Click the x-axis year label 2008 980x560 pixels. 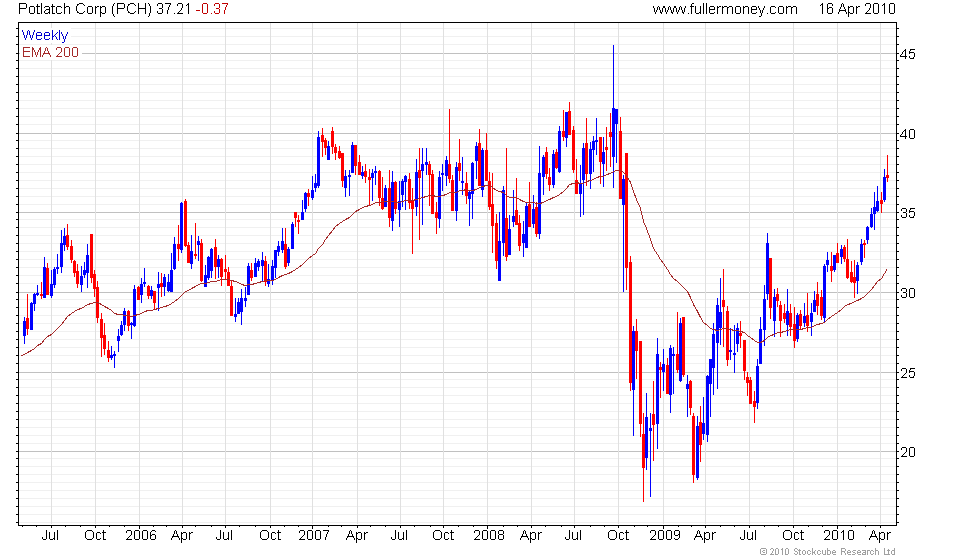coord(489,536)
